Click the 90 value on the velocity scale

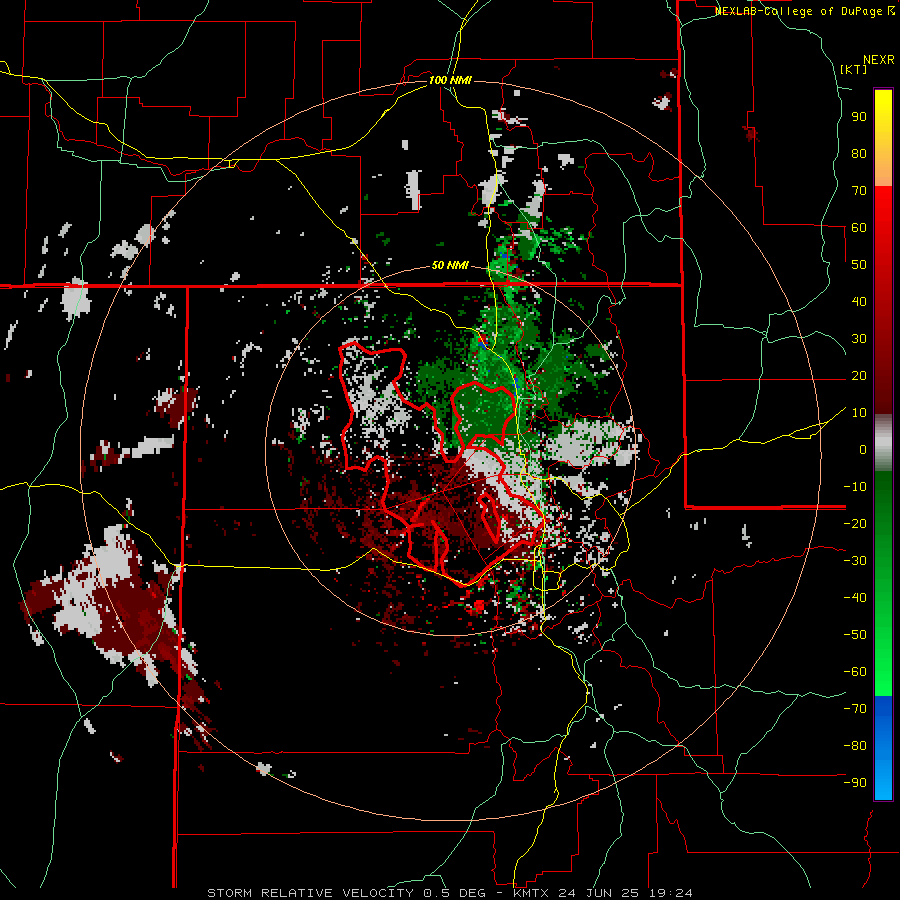click(859, 117)
